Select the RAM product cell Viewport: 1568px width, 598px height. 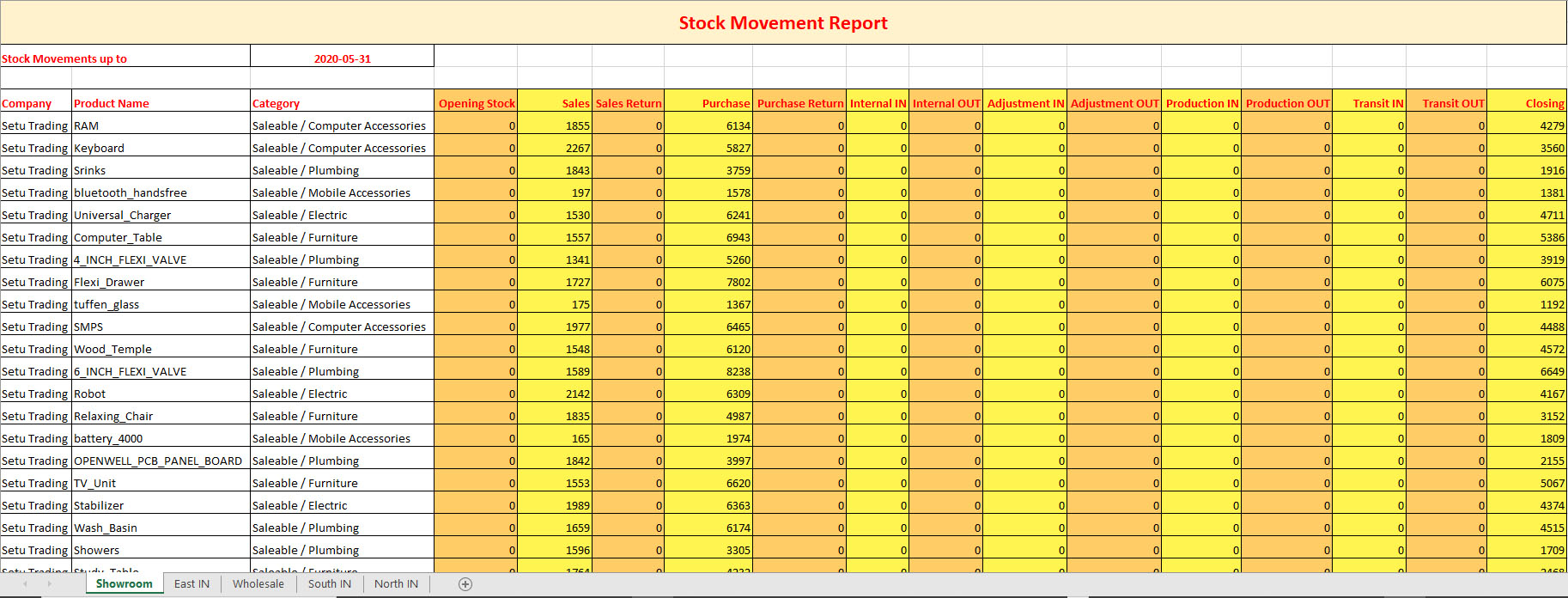[x=161, y=123]
